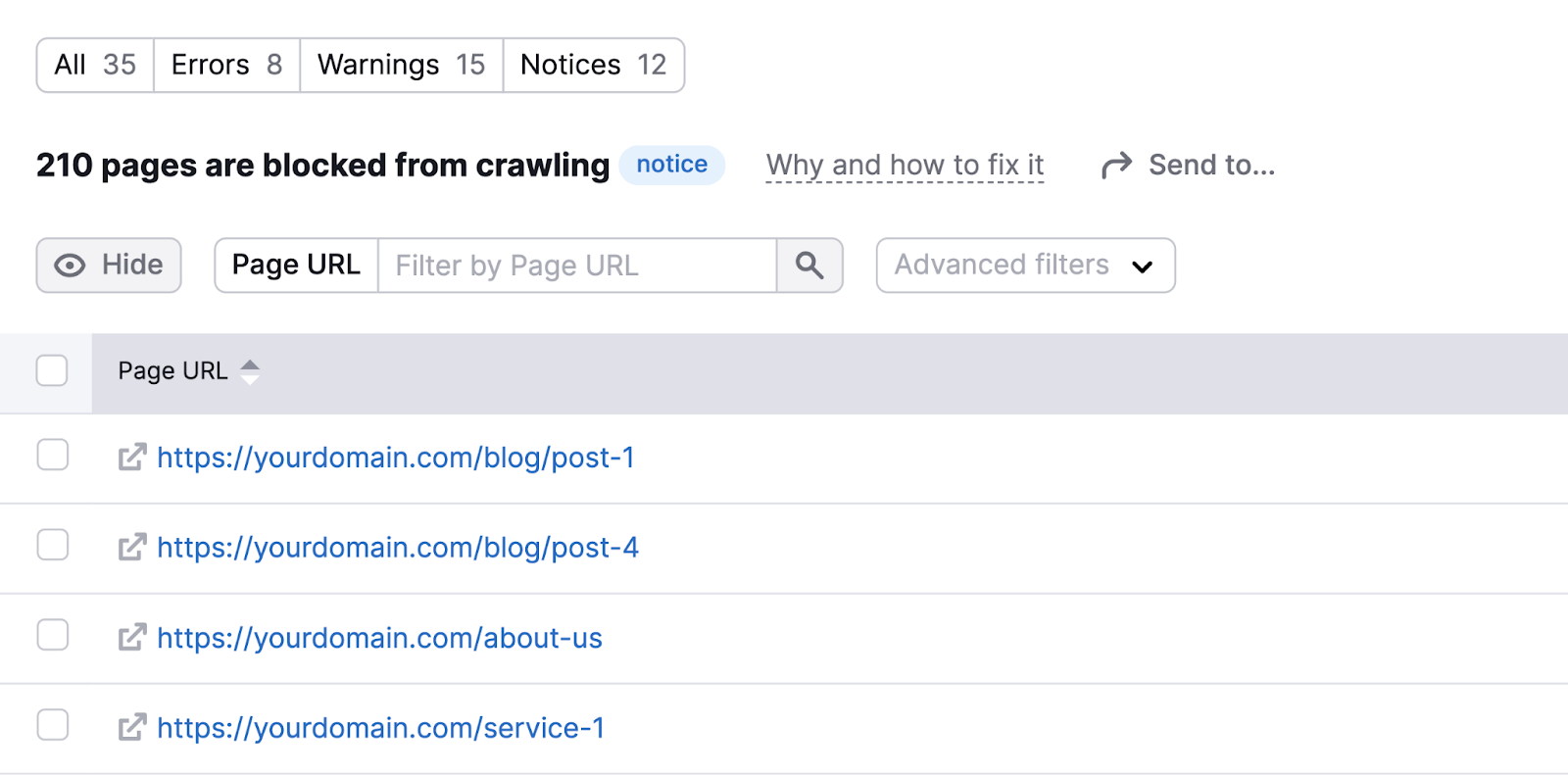The image size is (1568, 775).
Task: Switch to the Errors tab
Action: click(x=224, y=65)
